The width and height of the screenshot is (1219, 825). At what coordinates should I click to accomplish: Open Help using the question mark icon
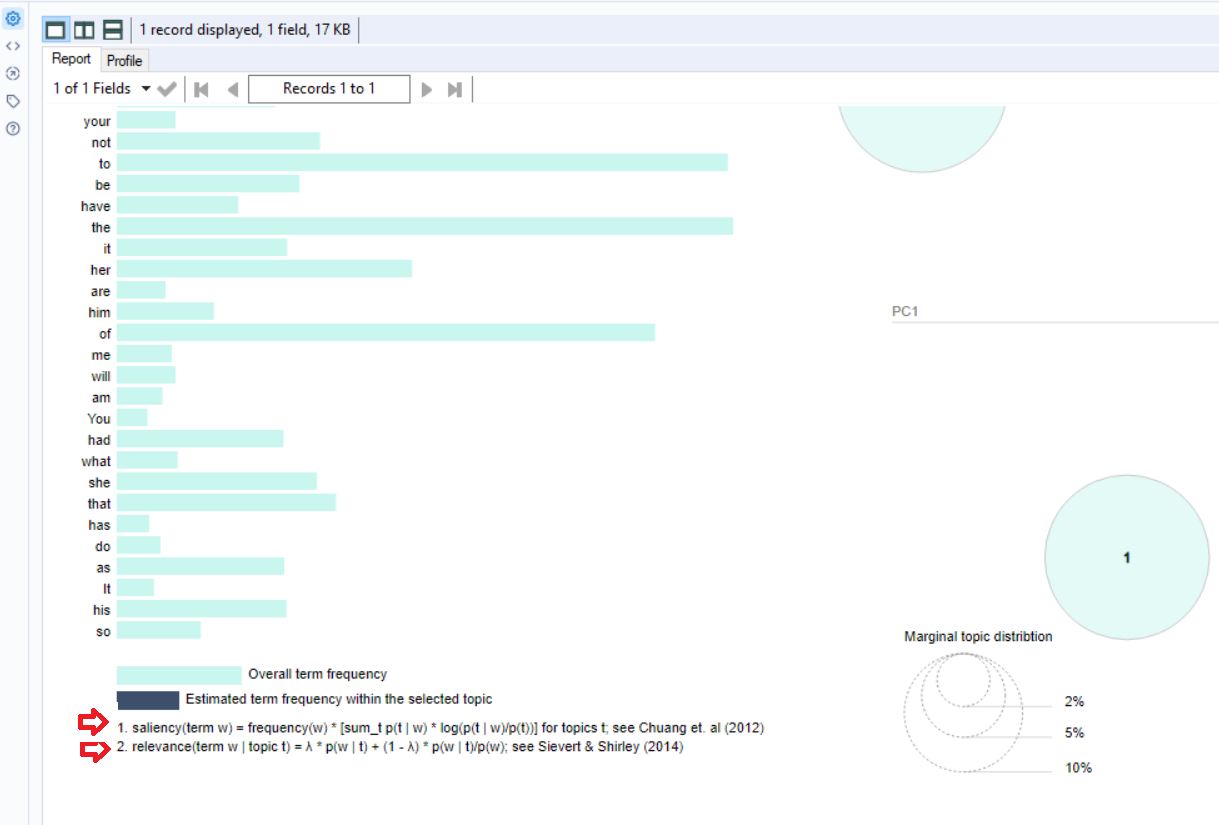[13, 129]
